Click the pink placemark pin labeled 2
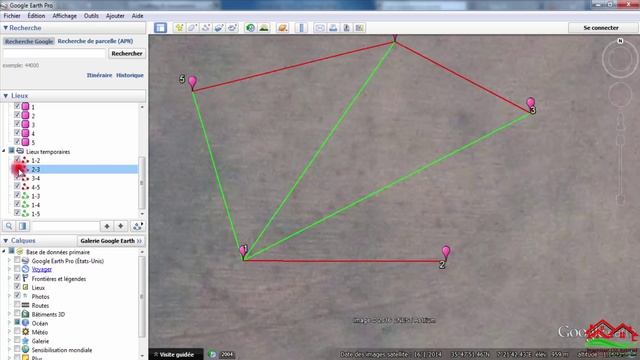This screenshot has height=360, width=640. (x=446, y=252)
